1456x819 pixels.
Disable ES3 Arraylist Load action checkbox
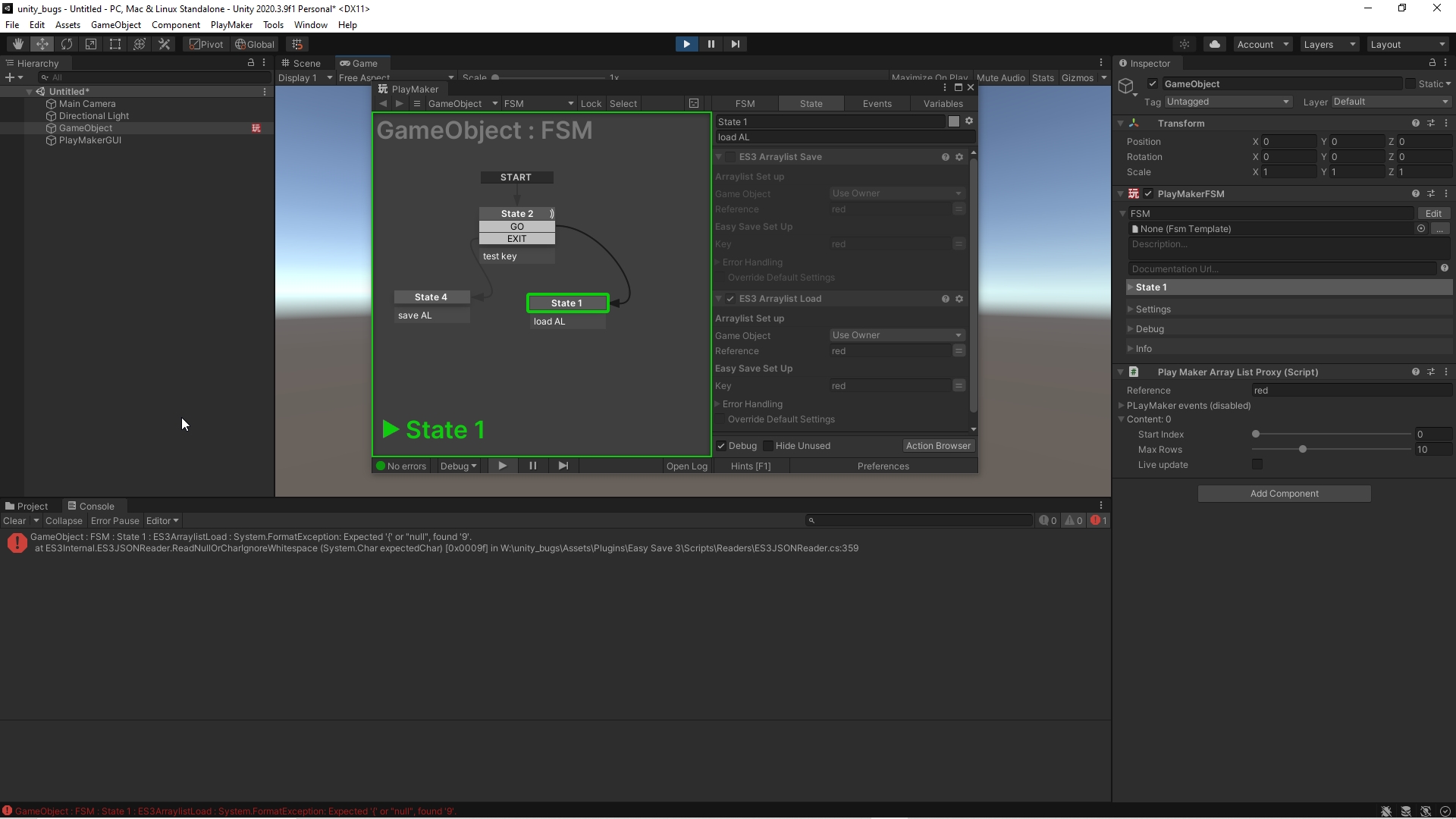[730, 299]
